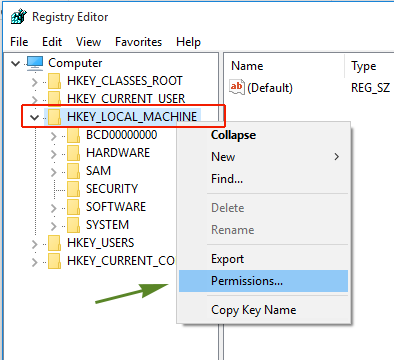Expand the SYSTEM key
394x360 pixels.
(53, 226)
